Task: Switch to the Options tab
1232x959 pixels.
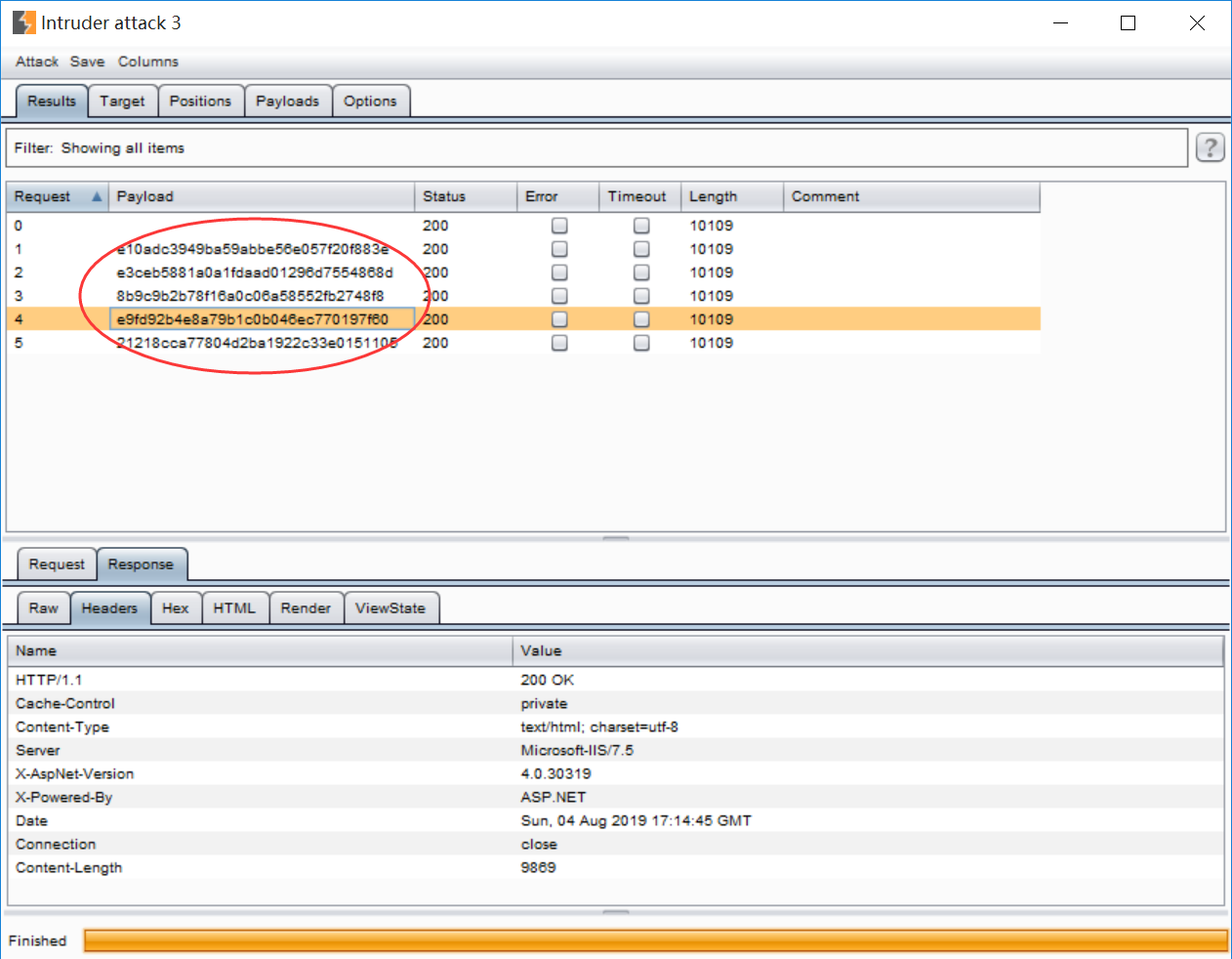Action: point(370,101)
